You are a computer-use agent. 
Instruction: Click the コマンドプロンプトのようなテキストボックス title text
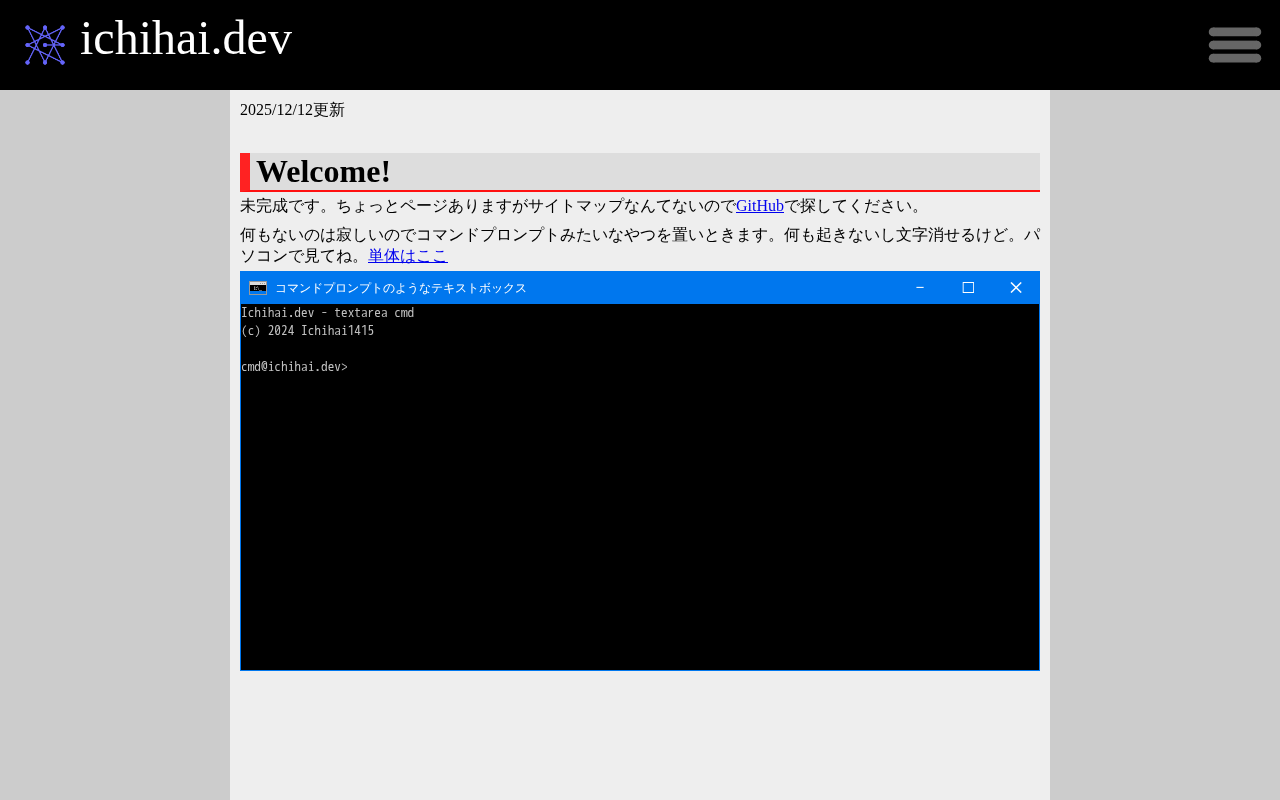pyautogui.click(x=401, y=288)
